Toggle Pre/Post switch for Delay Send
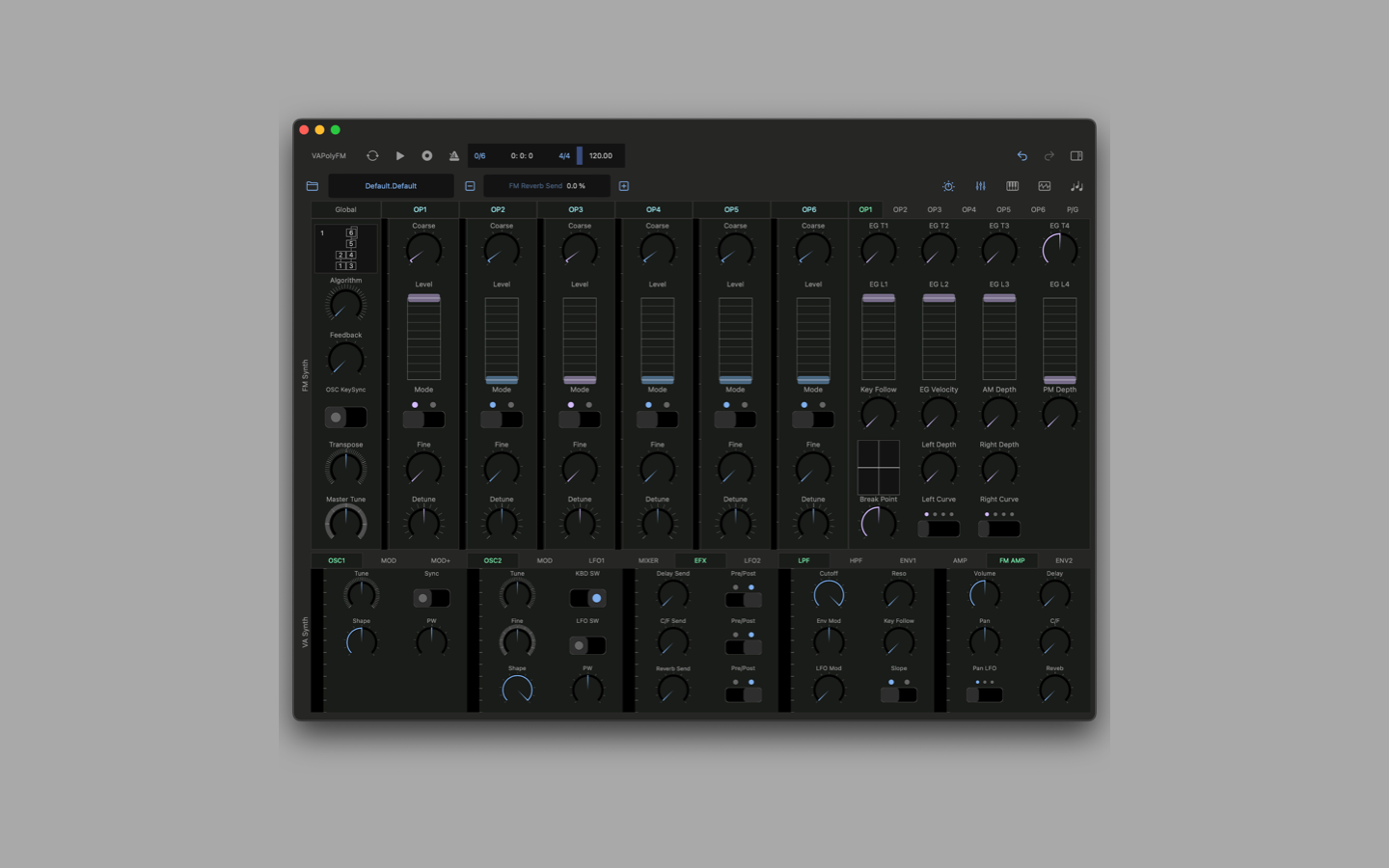Screen dimensions: 1389x868 743,600
